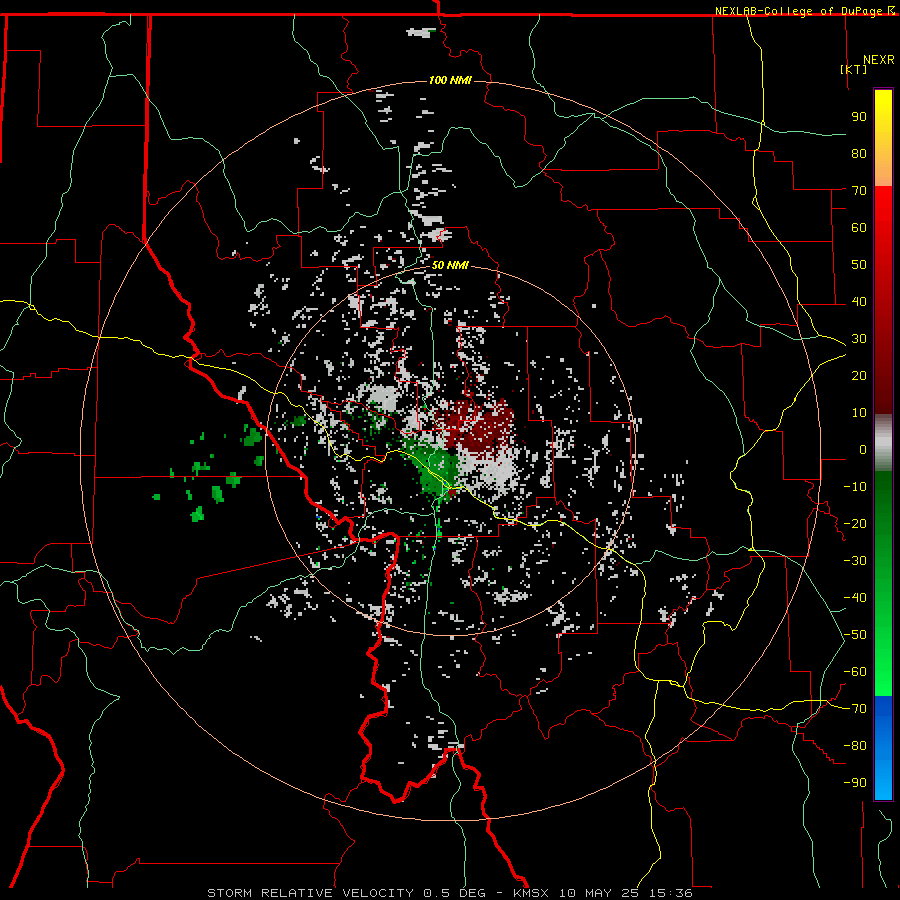Click the 30 value on the velocity scale
The height and width of the screenshot is (900, 900).
pyautogui.click(x=859, y=339)
